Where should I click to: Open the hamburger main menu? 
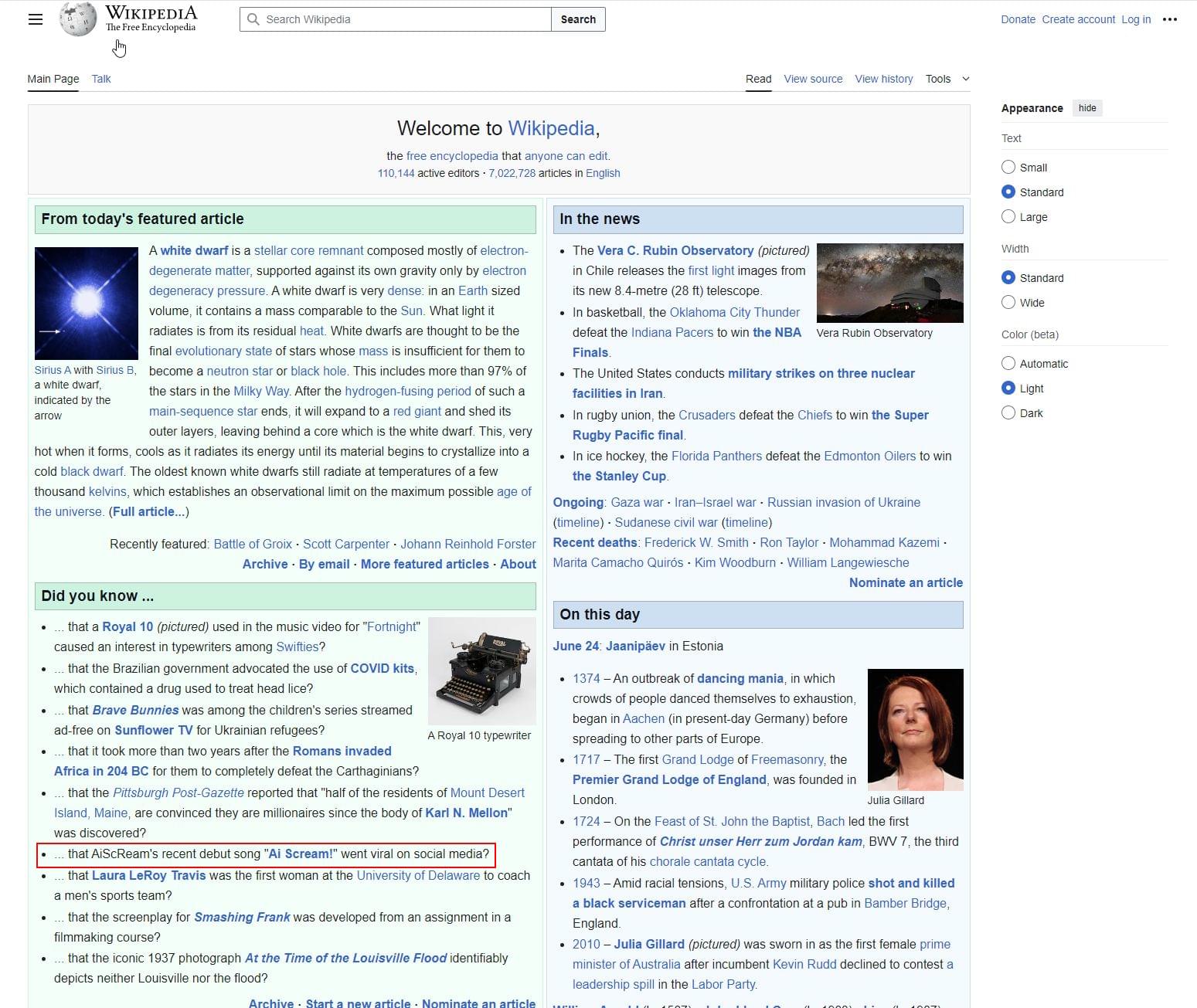tap(36, 19)
